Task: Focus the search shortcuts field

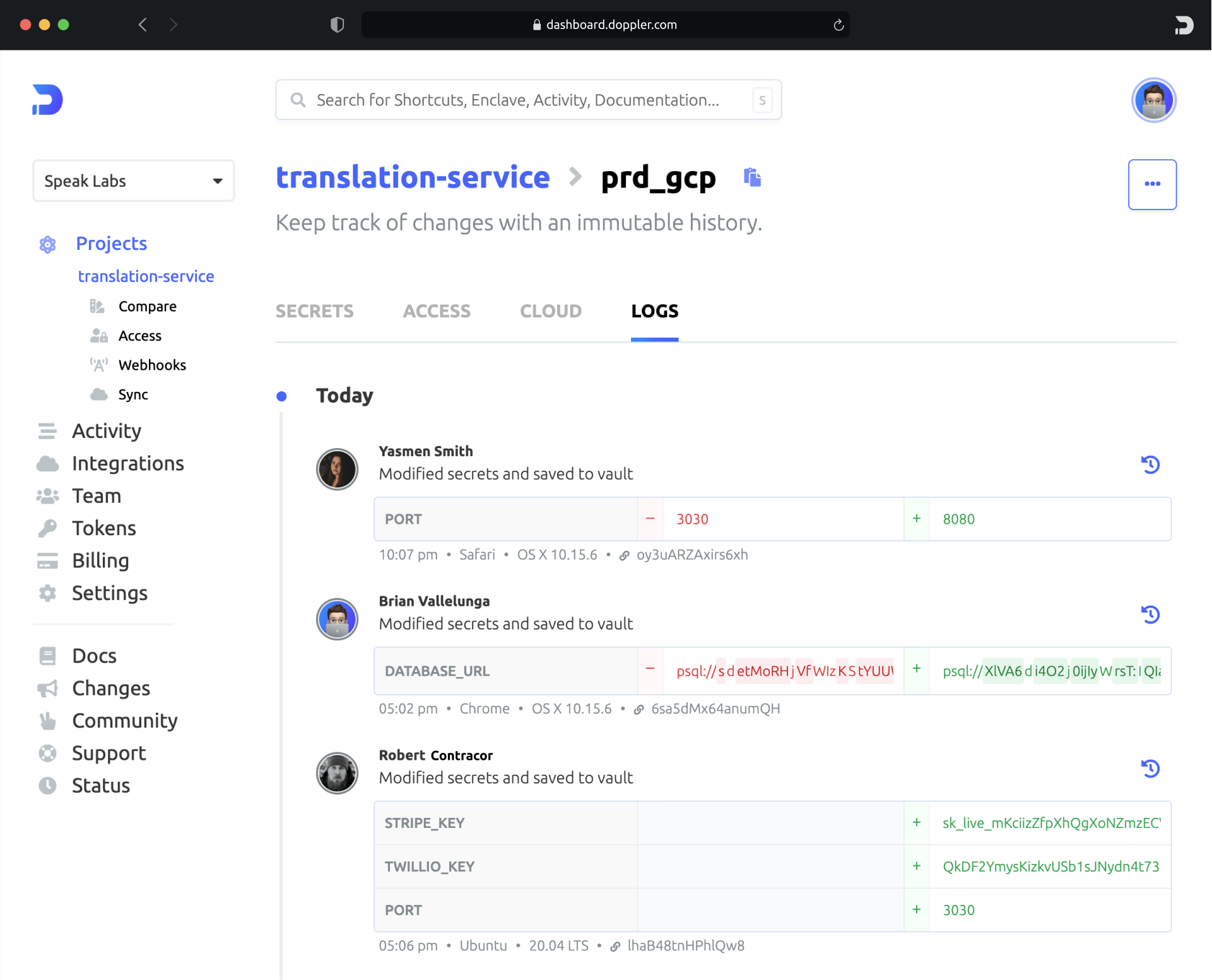Action: pos(529,100)
